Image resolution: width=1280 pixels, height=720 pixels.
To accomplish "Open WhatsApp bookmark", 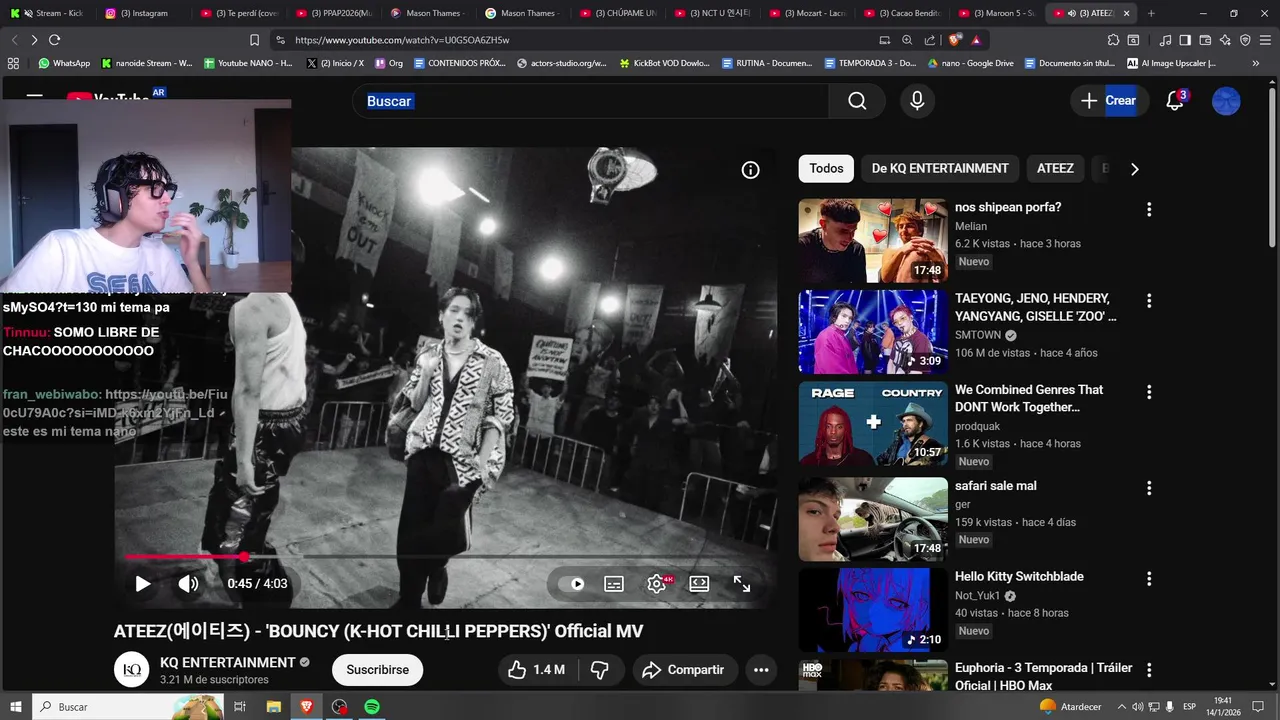I will tap(63, 63).
